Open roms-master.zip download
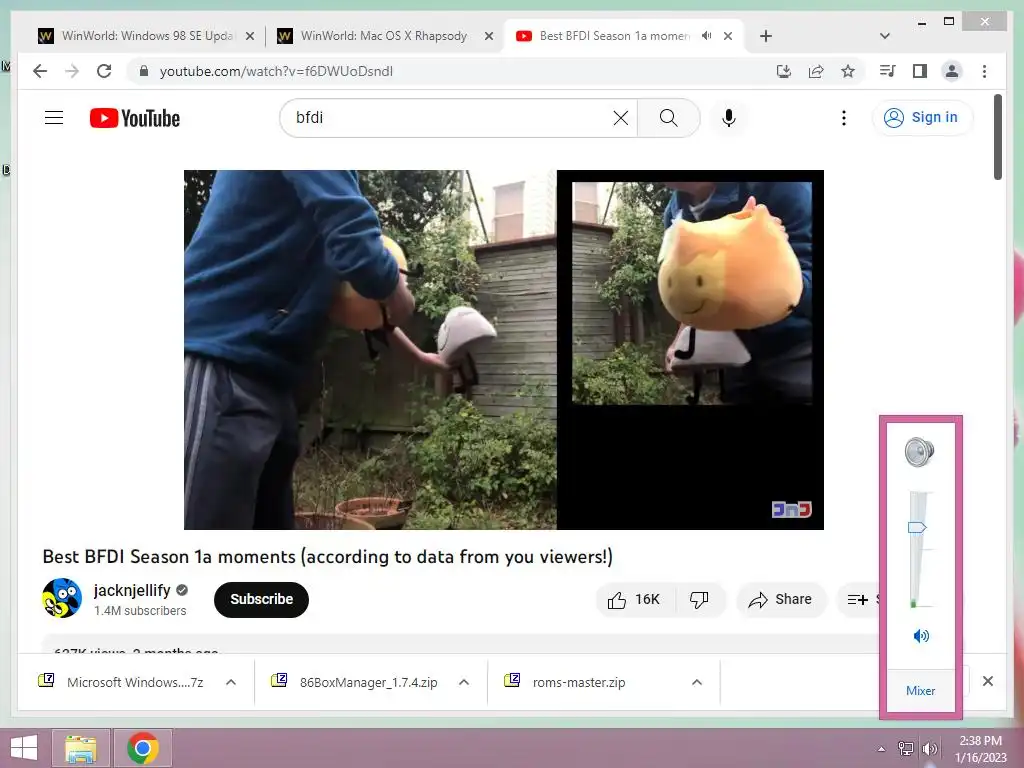Viewport: 1024px width, 768px height. tap(566, 682)
